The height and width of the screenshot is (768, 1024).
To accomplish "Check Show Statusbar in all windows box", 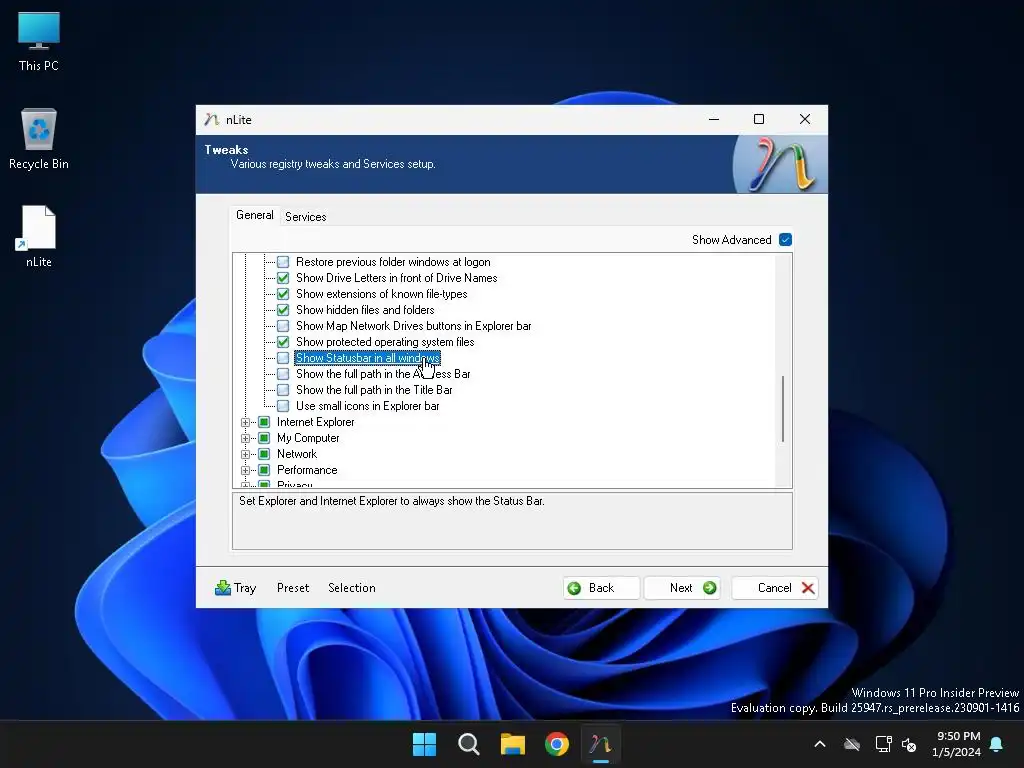I will (x=283, y=358).
